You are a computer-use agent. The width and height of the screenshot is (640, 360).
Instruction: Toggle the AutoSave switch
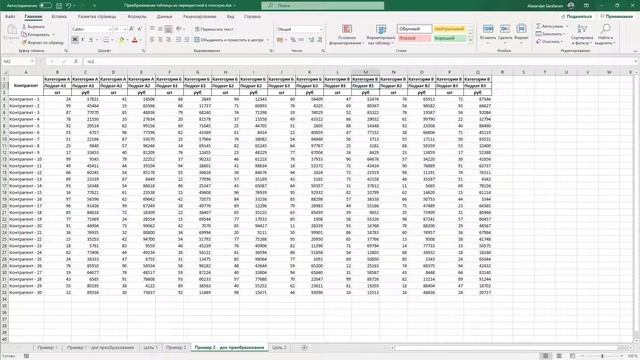point(45,6)
